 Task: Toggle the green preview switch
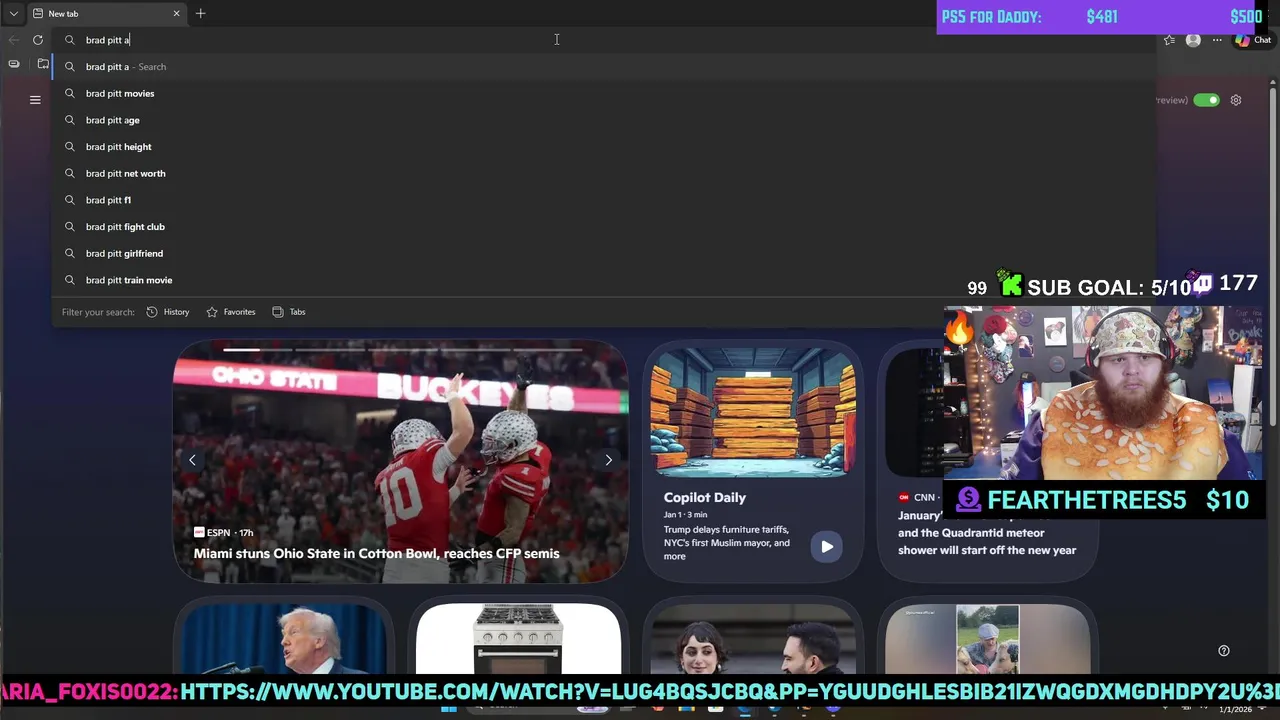pyautogui.click(x=1206, y=100)
